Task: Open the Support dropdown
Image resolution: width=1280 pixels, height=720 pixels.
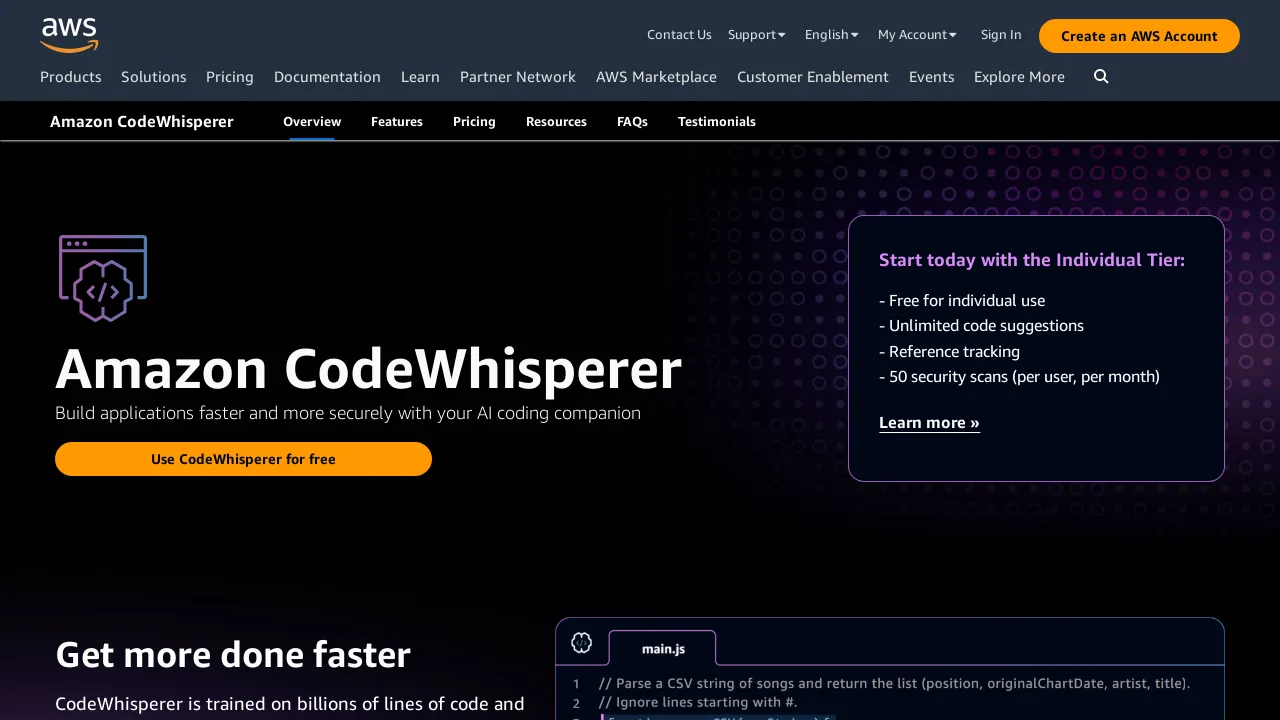Action: coord(756,34)
